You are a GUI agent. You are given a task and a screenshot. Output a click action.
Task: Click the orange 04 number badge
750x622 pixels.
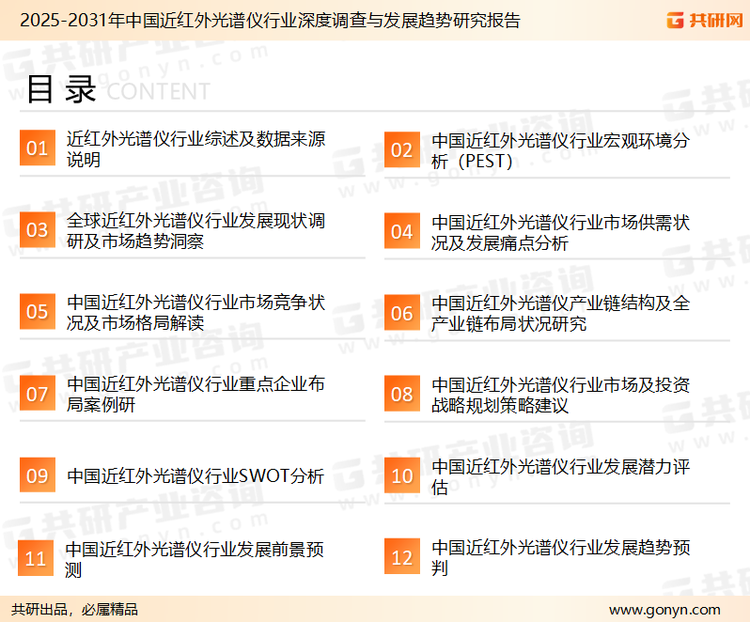pyautogui.click(x=402, y=232)
